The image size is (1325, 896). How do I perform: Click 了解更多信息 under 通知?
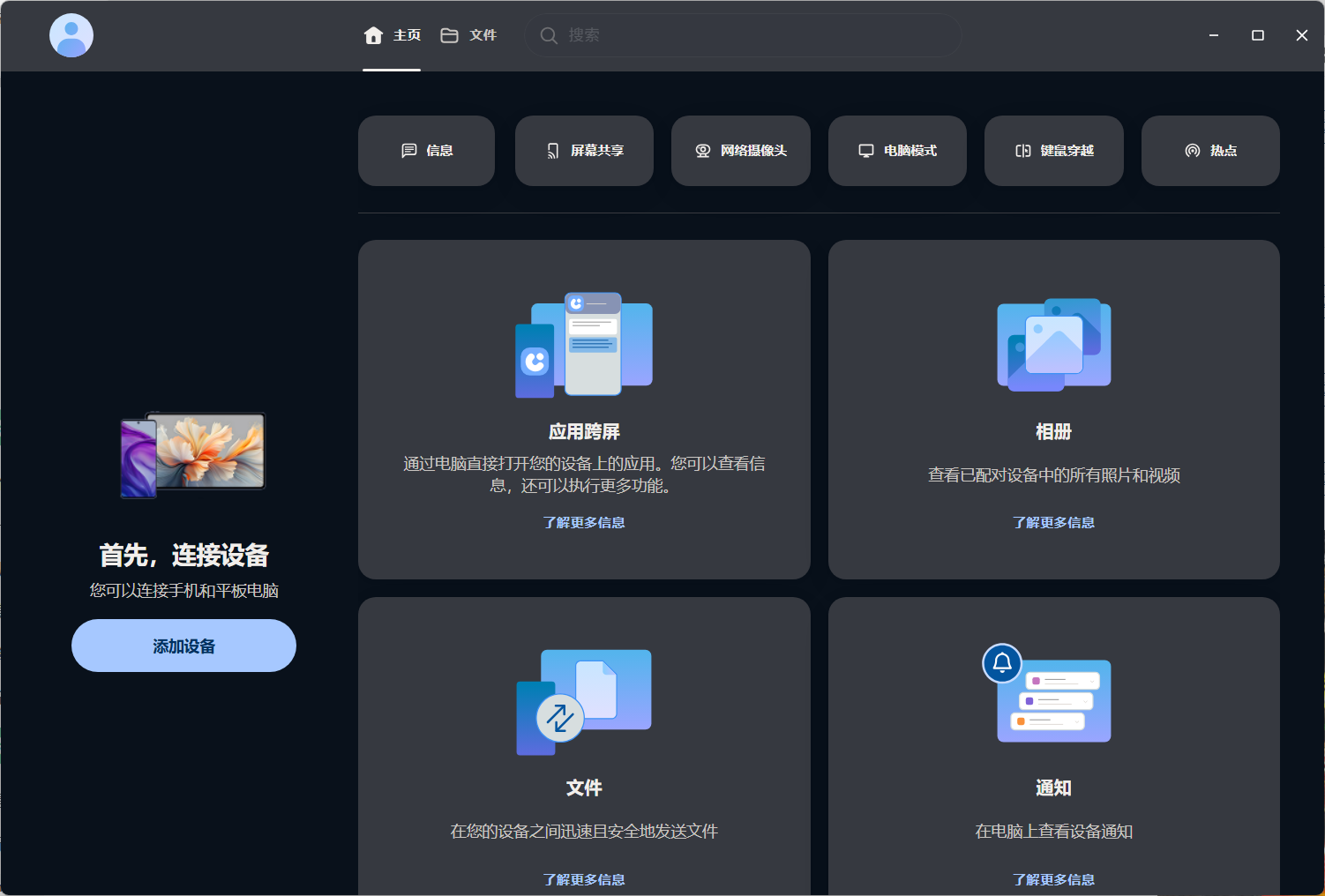tap(1053, 879)
